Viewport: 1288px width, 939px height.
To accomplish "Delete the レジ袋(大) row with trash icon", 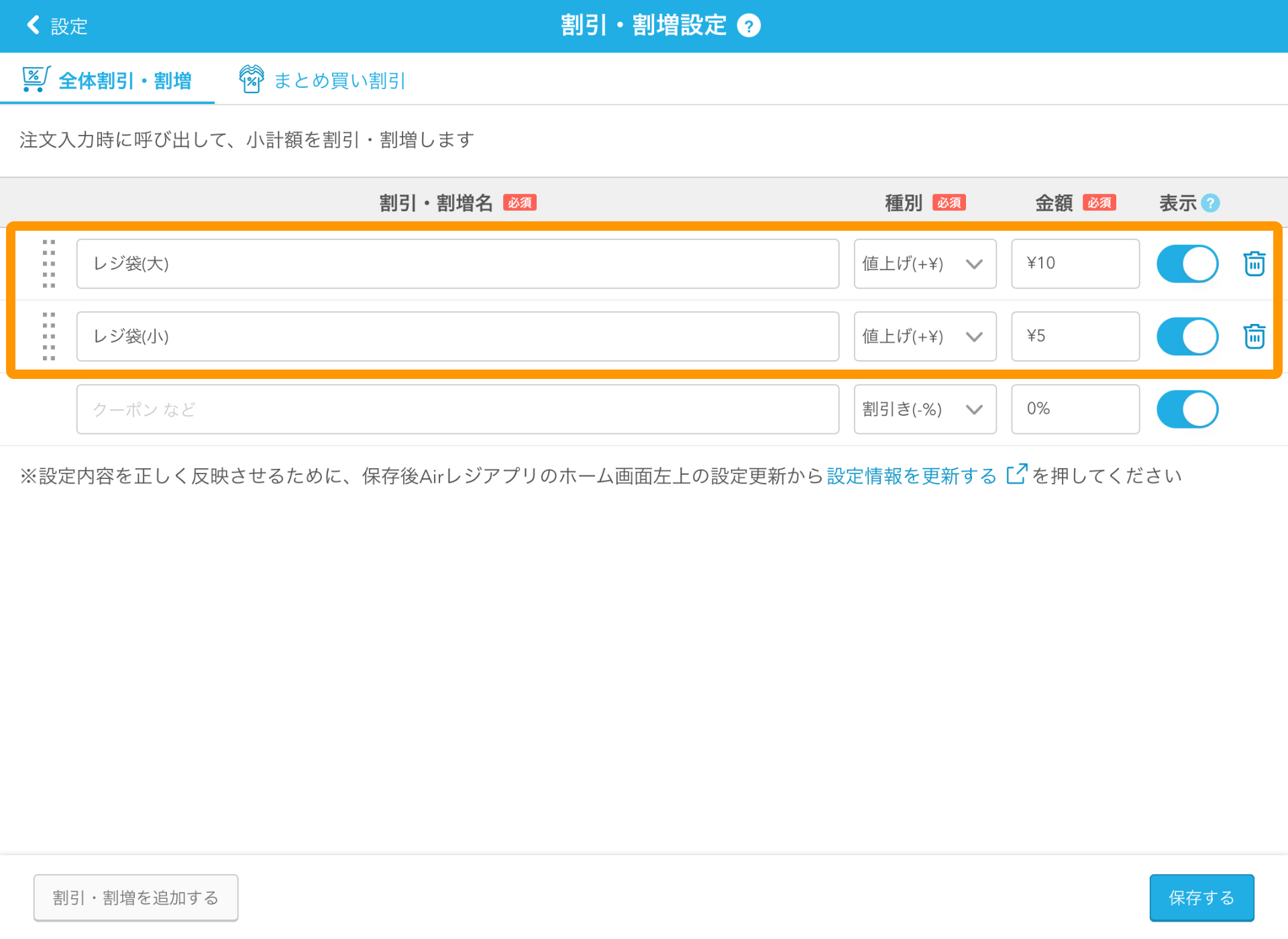I will 1254,264.
